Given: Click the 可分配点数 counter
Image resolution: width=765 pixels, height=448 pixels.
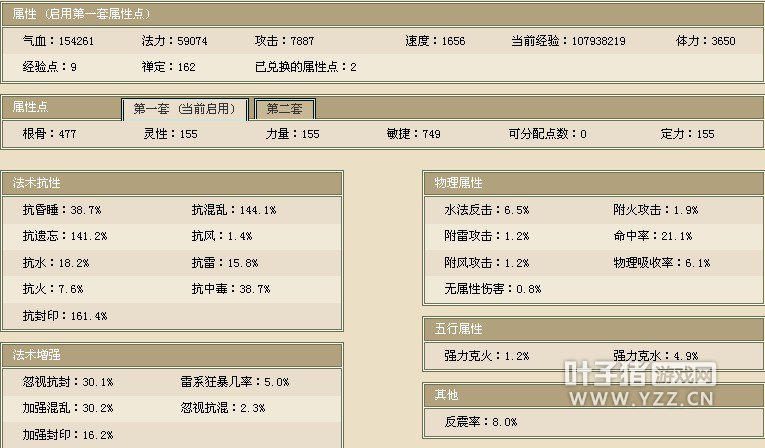Looking at the screenshot, I should 547,134.
